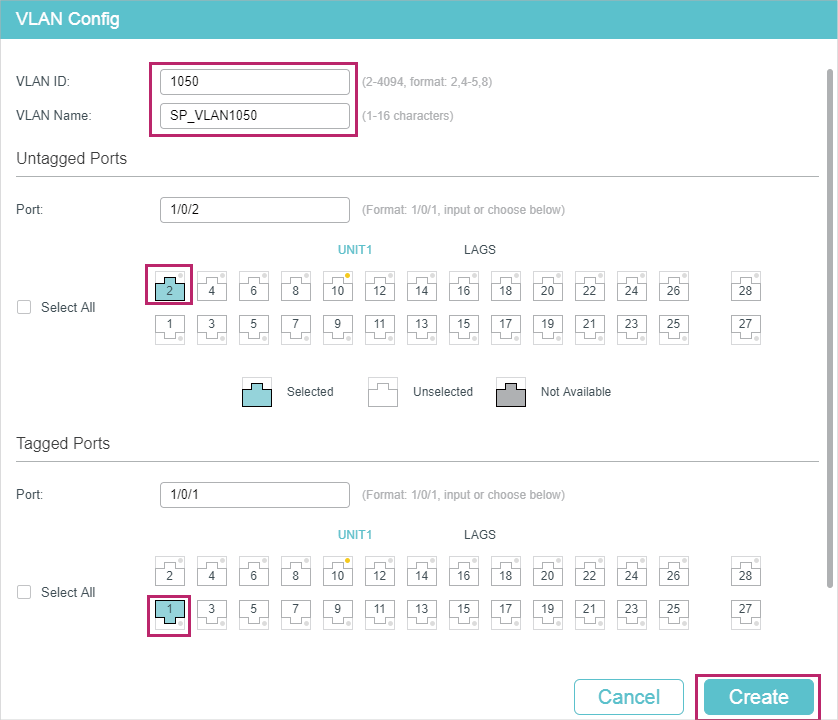The image size is (838, 720).
Task: Focus the VLAN Name field
Action: tap(255, 115)
